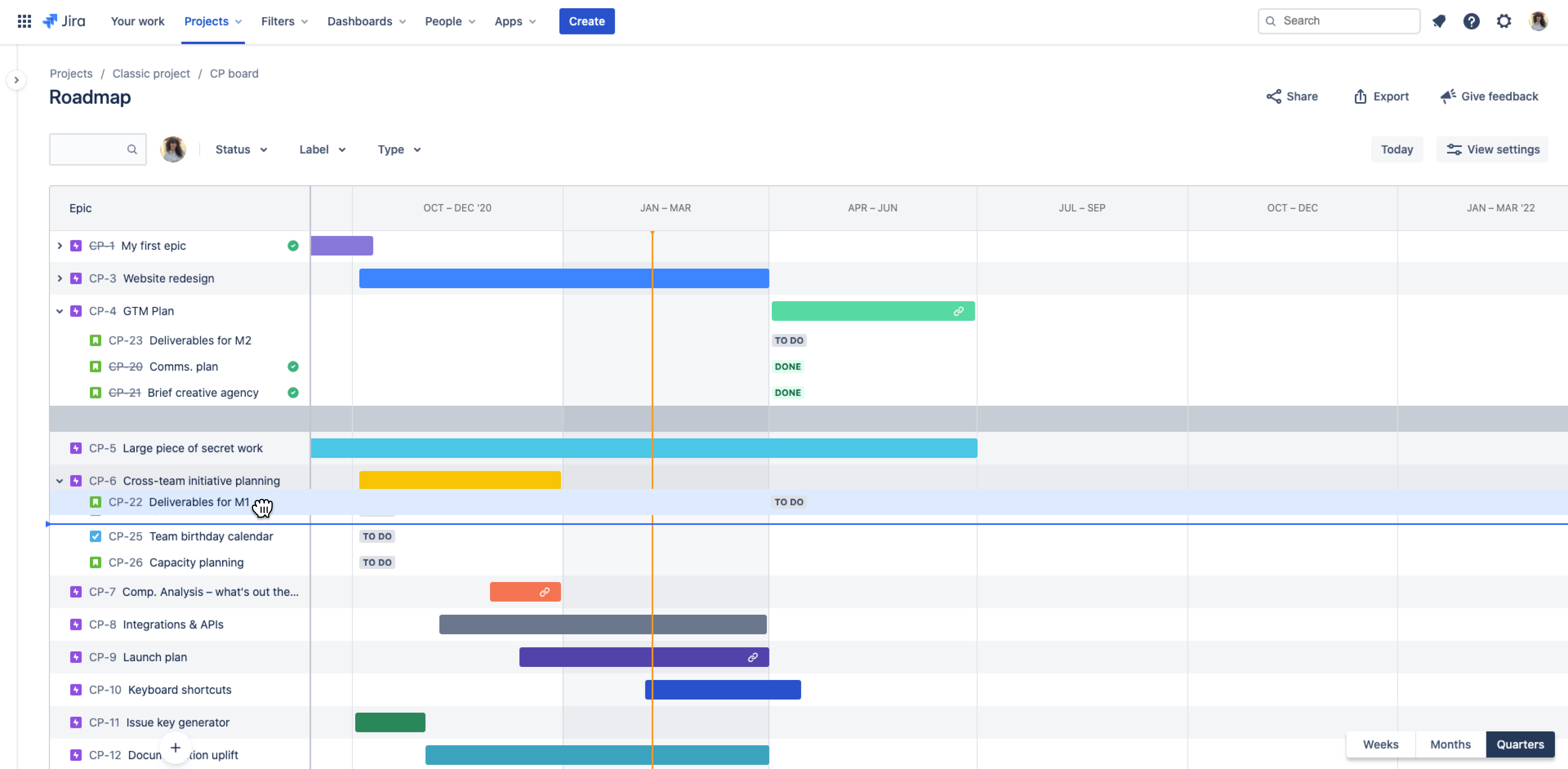Open the notifications icon in top bar
This screenshot has width=1568, height=769.
(x=1438, y=21)
